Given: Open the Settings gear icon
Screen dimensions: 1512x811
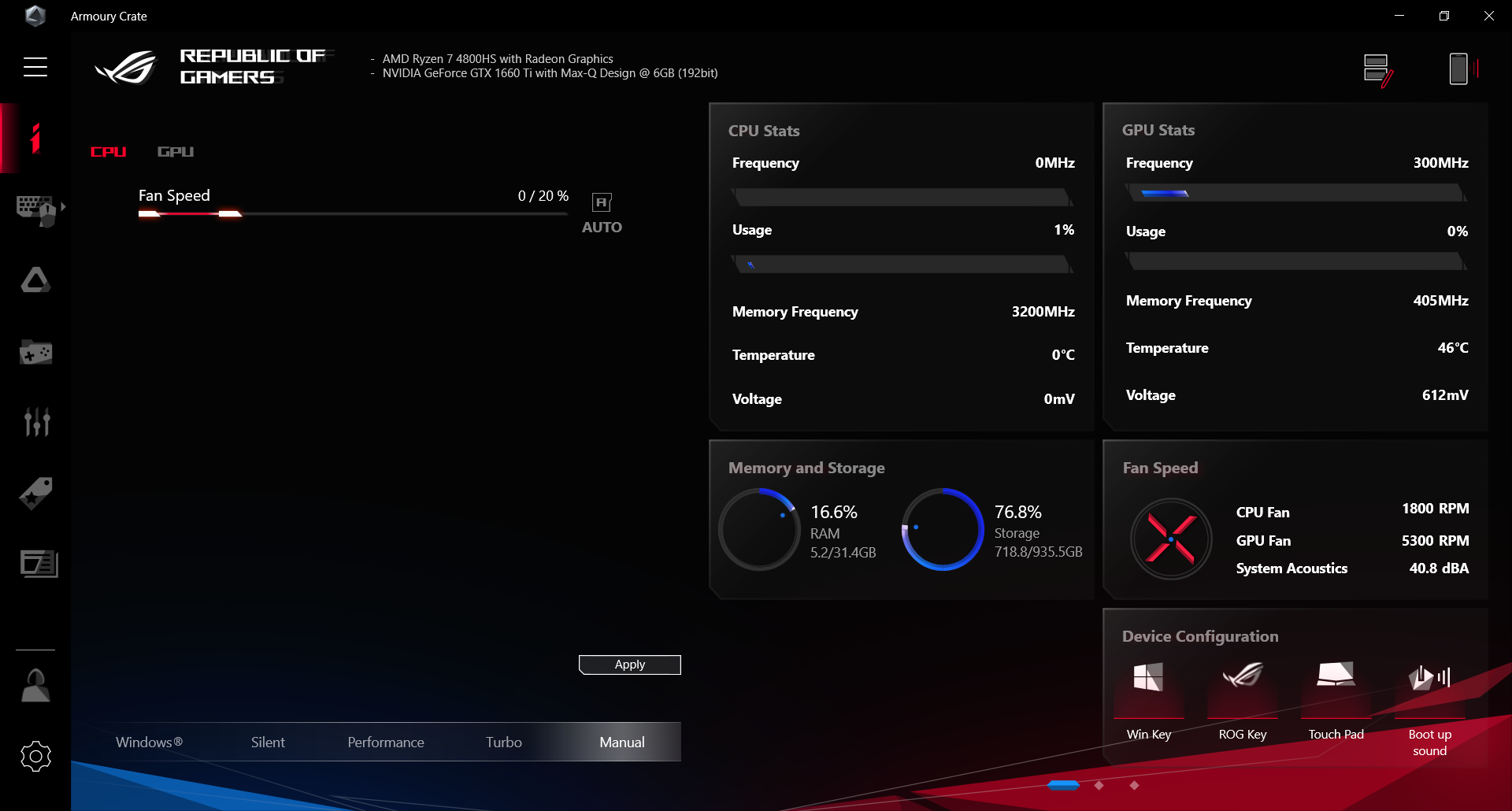Looking at the screenshot, I should point(35,757).
